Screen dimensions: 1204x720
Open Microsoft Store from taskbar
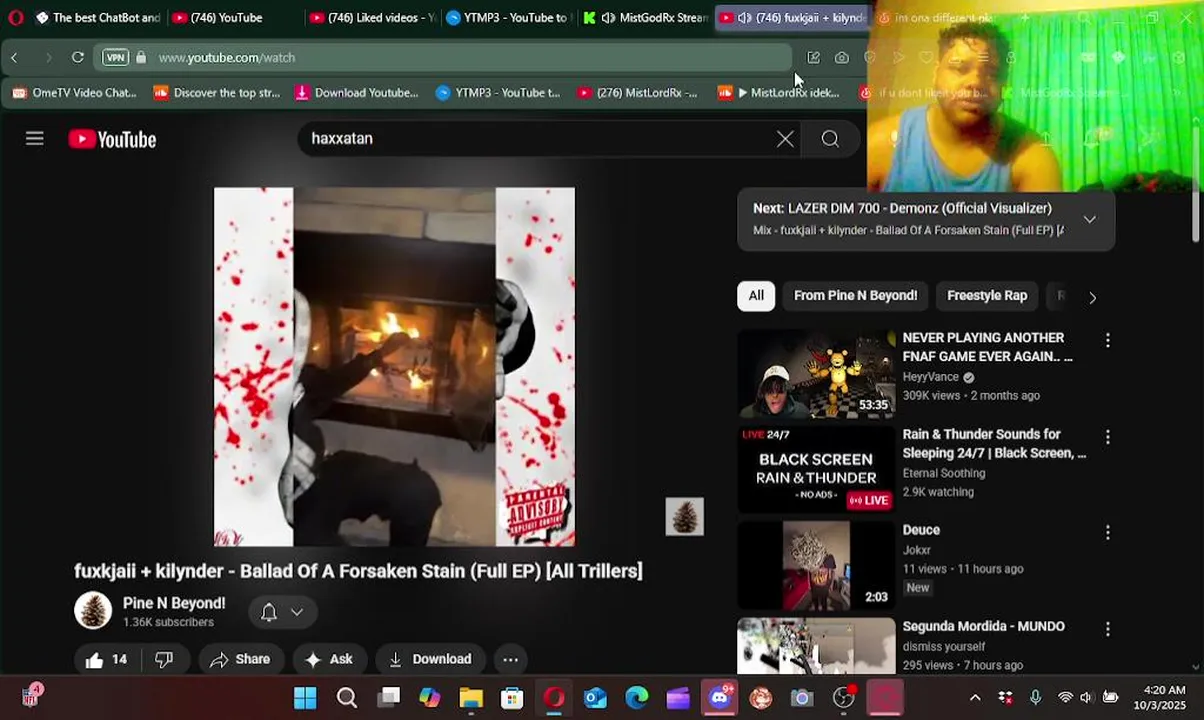pos(512,697)
